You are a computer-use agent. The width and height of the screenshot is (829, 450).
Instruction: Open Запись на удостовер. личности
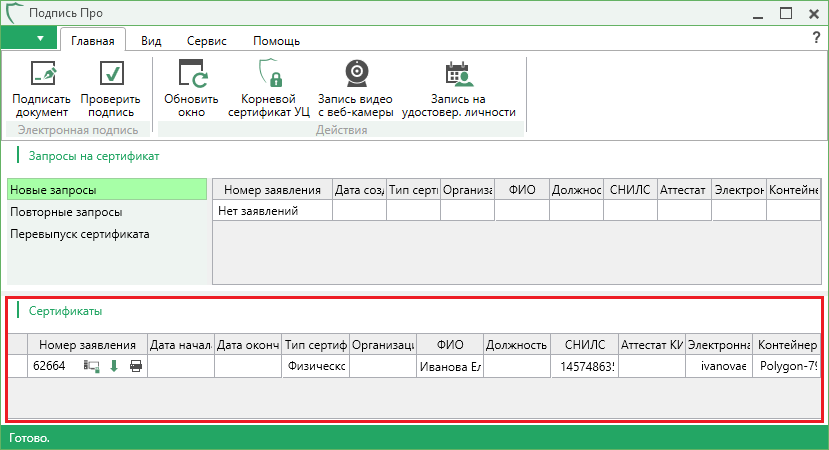click(458, 75)
